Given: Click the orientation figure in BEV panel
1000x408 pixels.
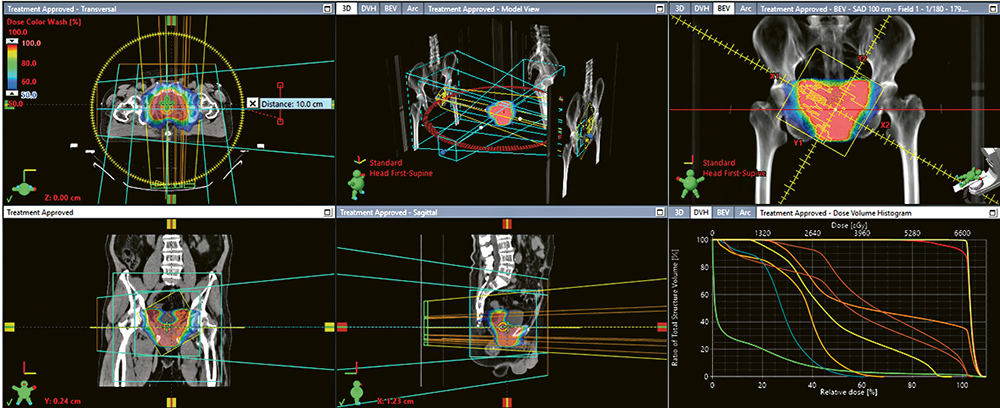Looking at the screenshot, I should pyautogui.click(x=687, y=181).
